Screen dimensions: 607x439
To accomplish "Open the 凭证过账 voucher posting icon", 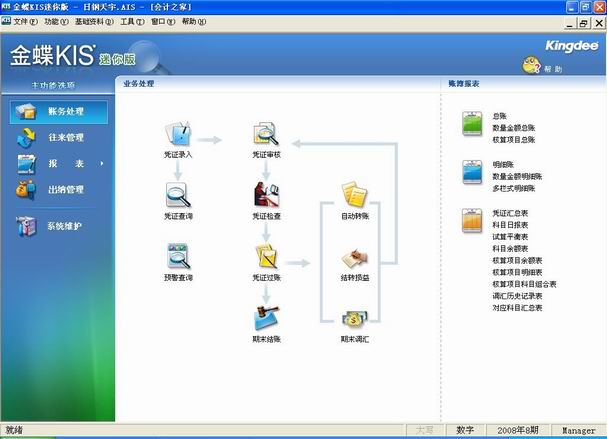I will (266, 256).
